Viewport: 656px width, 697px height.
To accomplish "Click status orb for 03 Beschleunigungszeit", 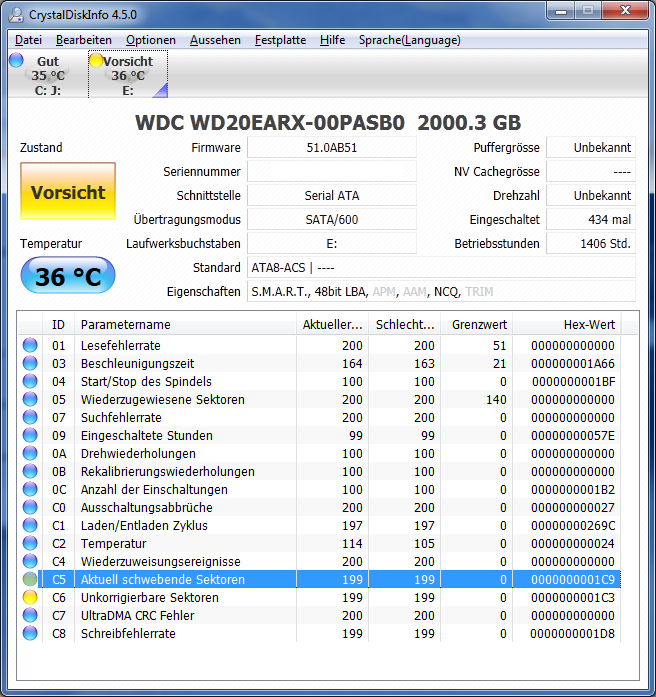I will point(30,363).
